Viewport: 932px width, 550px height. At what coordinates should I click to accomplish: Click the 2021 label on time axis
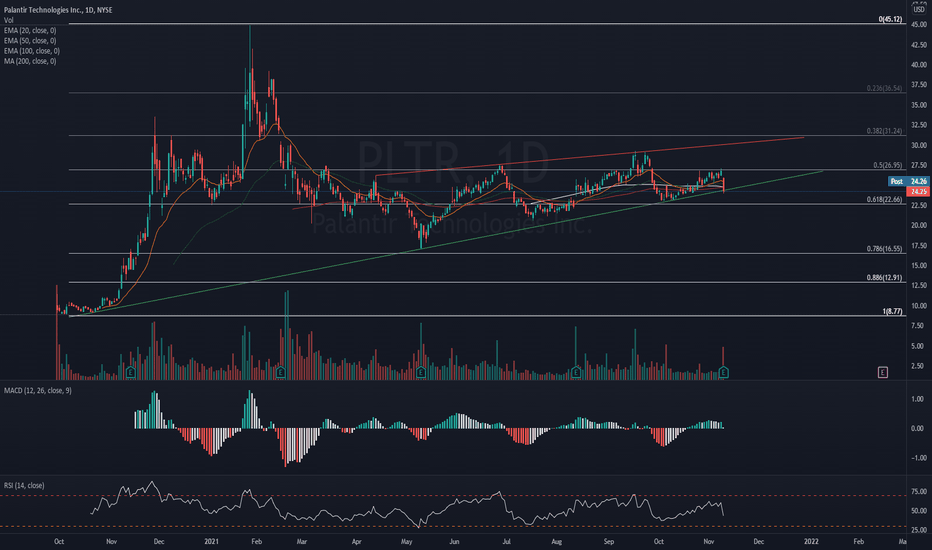click(211, 542)
